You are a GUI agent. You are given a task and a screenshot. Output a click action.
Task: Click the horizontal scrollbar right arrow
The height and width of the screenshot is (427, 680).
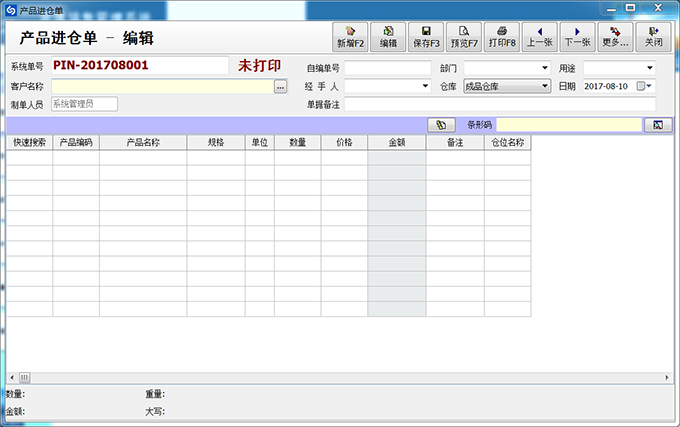(x=667, y=378)
